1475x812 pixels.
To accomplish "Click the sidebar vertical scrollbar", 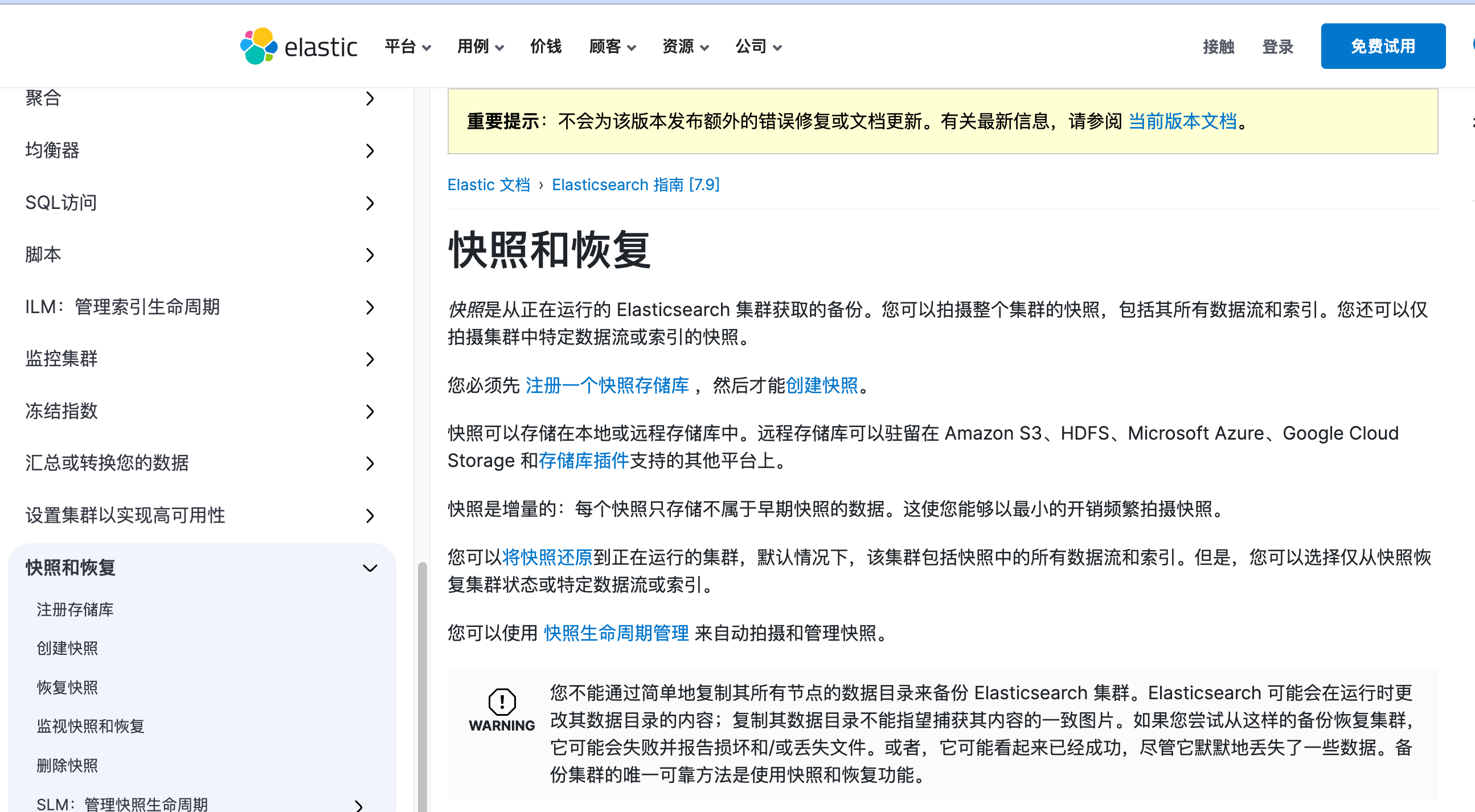I will (x=422, y=687).
